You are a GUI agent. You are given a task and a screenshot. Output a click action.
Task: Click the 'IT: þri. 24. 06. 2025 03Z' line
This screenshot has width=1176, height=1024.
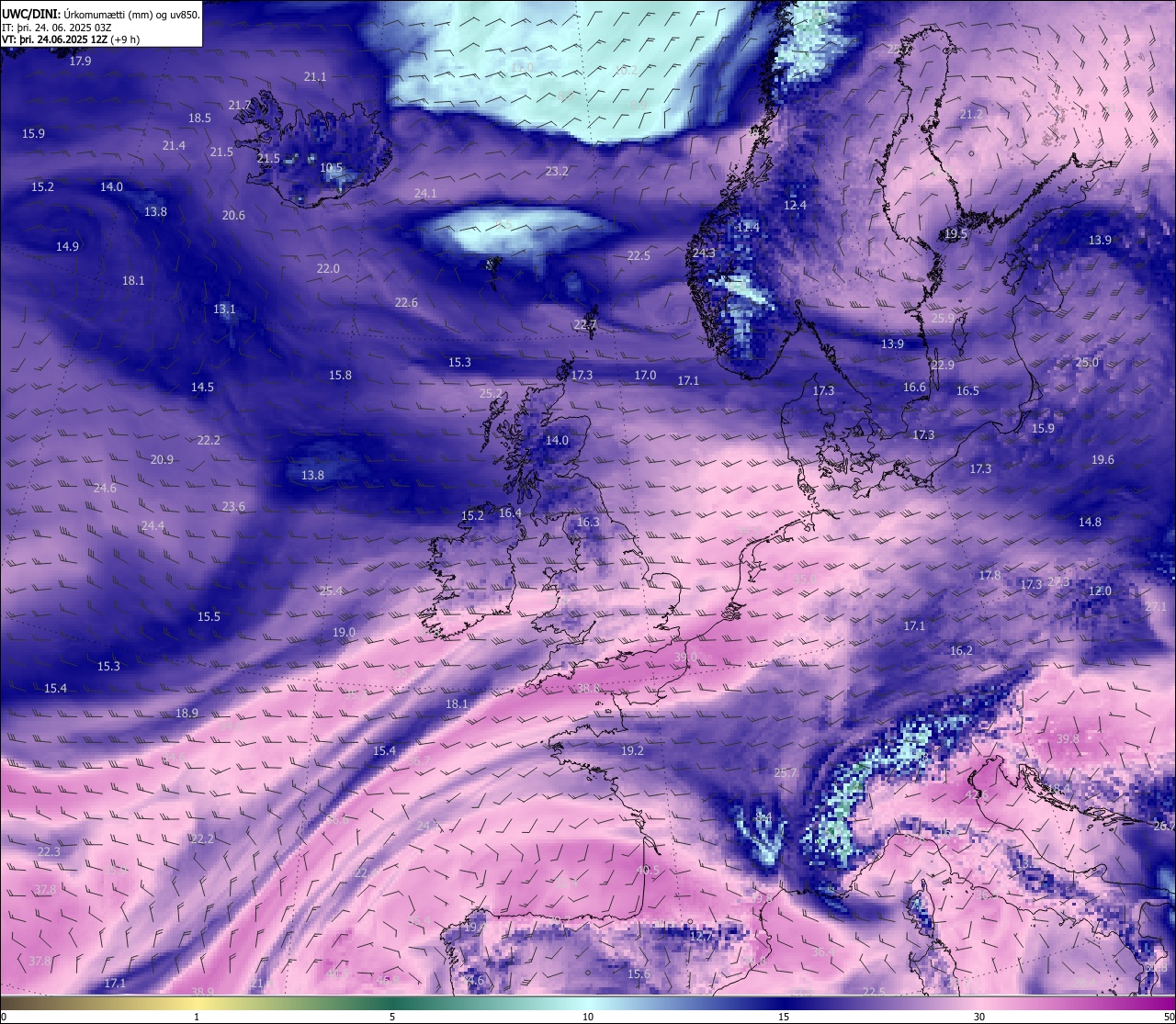click(55, 28)
